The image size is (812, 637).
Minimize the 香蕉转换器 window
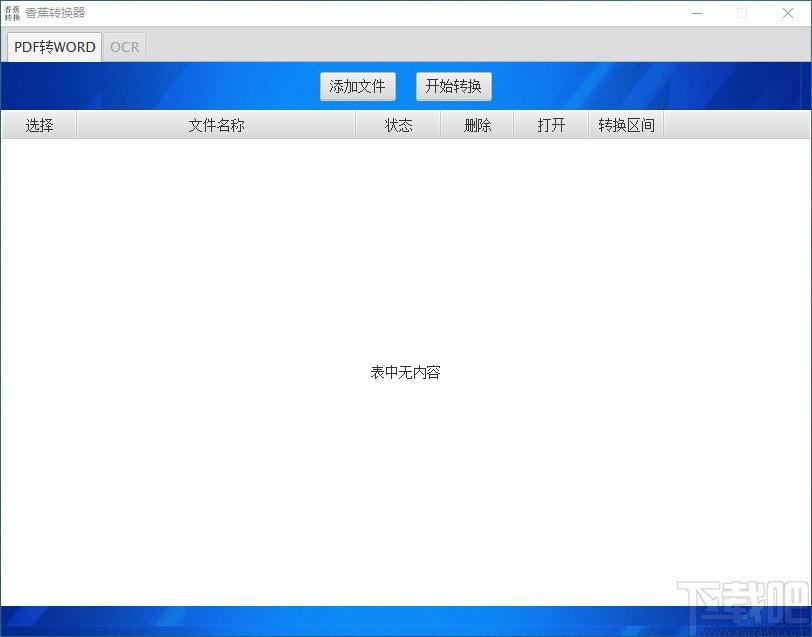coord(696,13)
